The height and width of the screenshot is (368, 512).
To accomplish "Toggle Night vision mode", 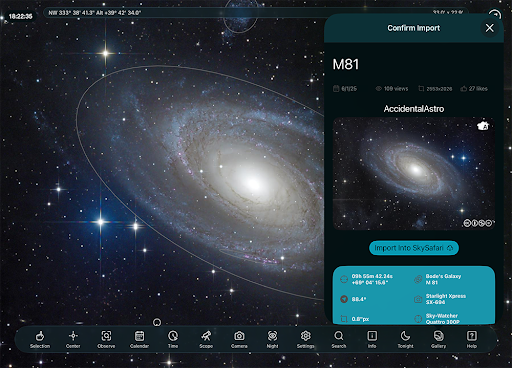I will pyautogui.click(x=272, y=339).
